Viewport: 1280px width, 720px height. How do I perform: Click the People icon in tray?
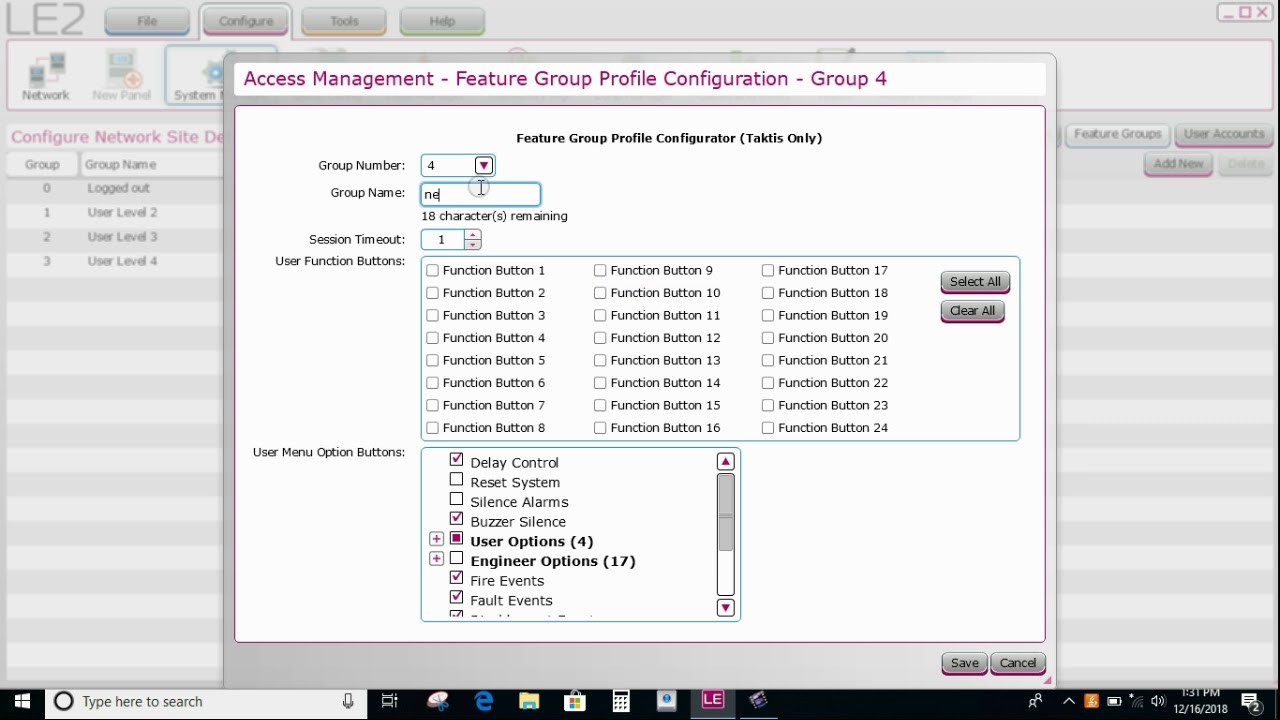point(1036,701)
